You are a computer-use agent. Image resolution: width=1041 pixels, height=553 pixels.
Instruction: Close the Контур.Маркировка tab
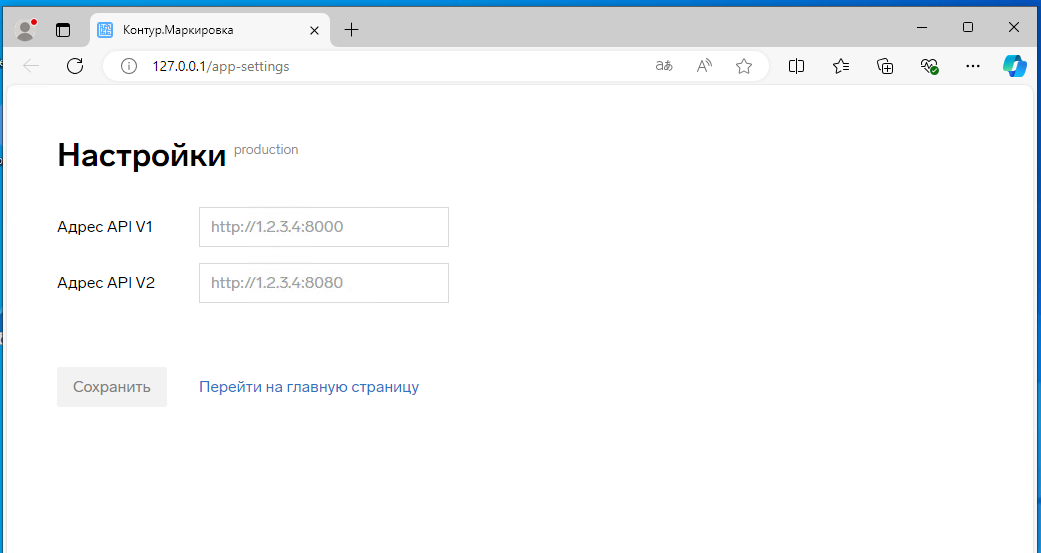pyautogui.click(x=315, y=30)
